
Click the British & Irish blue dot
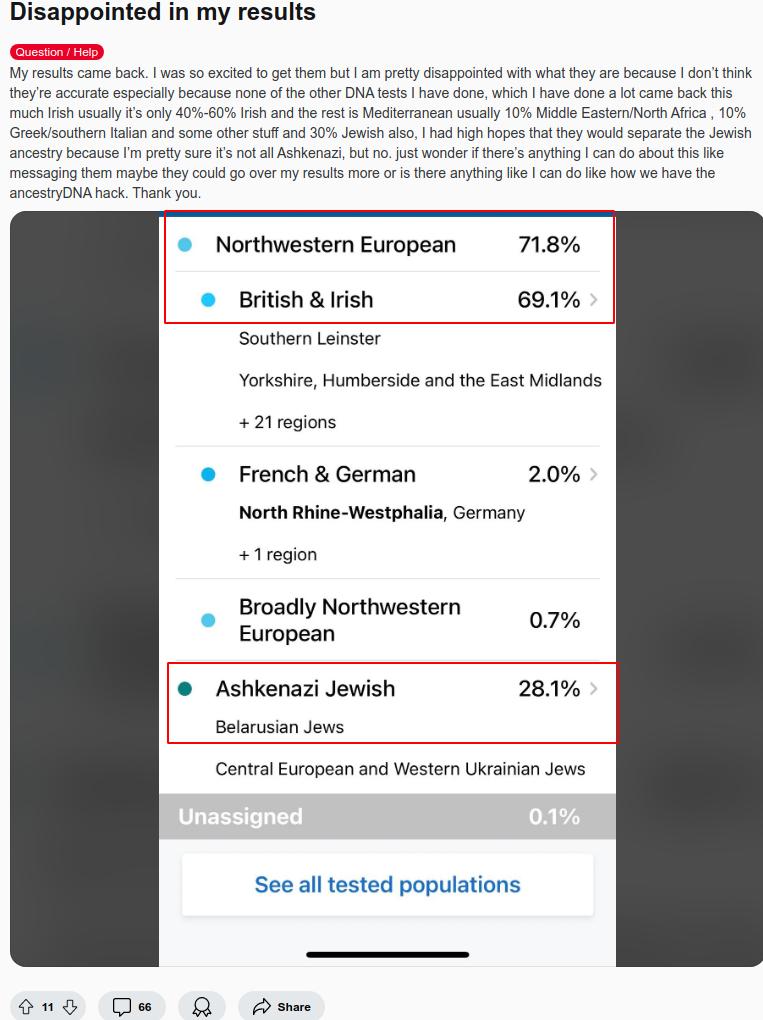[208, 300]
